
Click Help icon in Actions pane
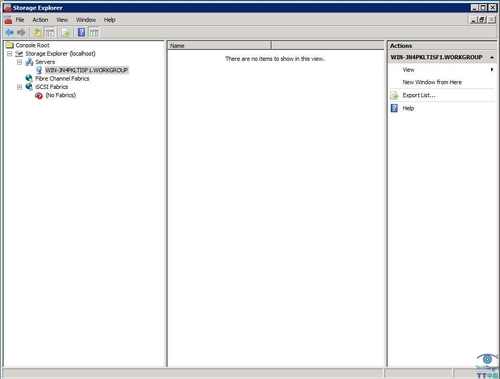pos(394,108)
